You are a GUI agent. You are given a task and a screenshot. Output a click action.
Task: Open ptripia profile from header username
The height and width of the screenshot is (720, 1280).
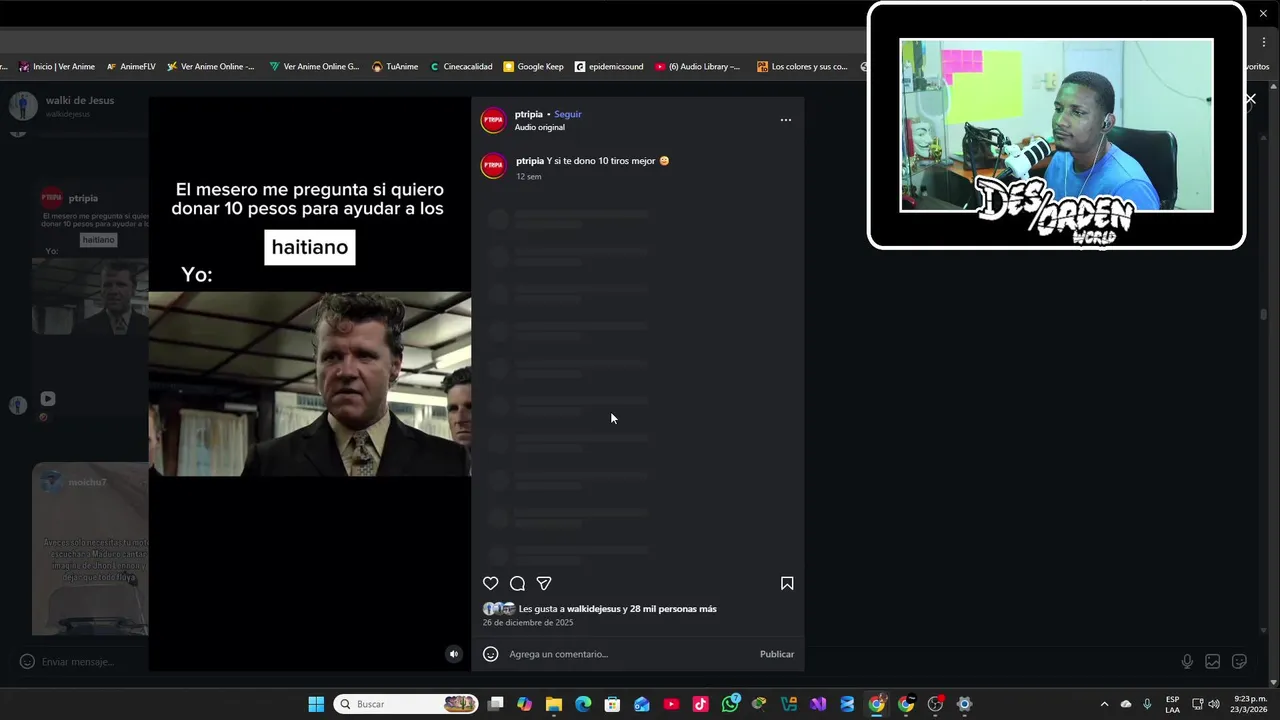pyautogui.click(x=529, y=114)
